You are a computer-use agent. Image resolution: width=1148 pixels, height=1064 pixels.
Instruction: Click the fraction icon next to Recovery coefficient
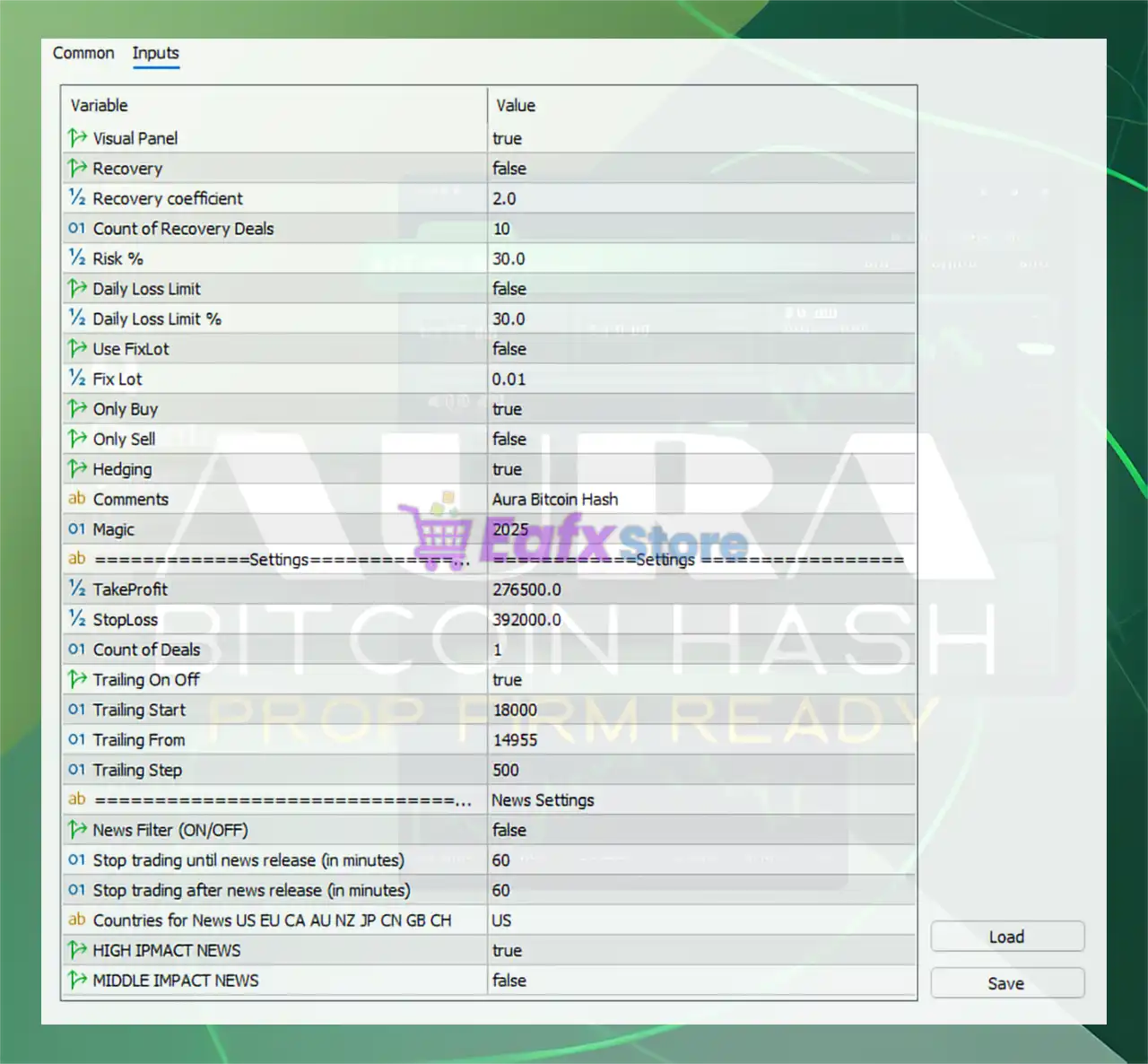coord(77,198)
